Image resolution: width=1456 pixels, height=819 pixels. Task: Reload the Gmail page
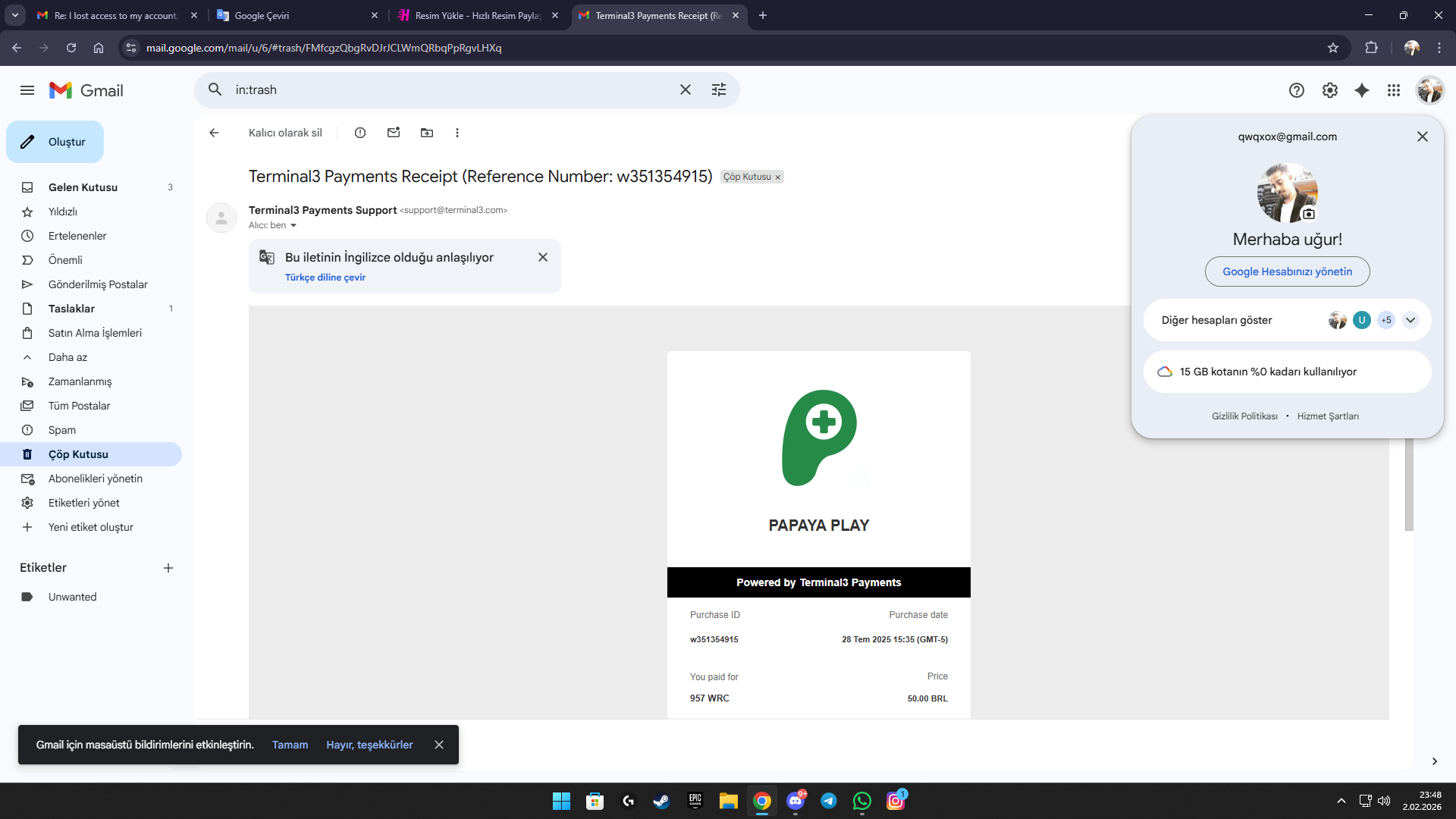click(x=71, y=48)
